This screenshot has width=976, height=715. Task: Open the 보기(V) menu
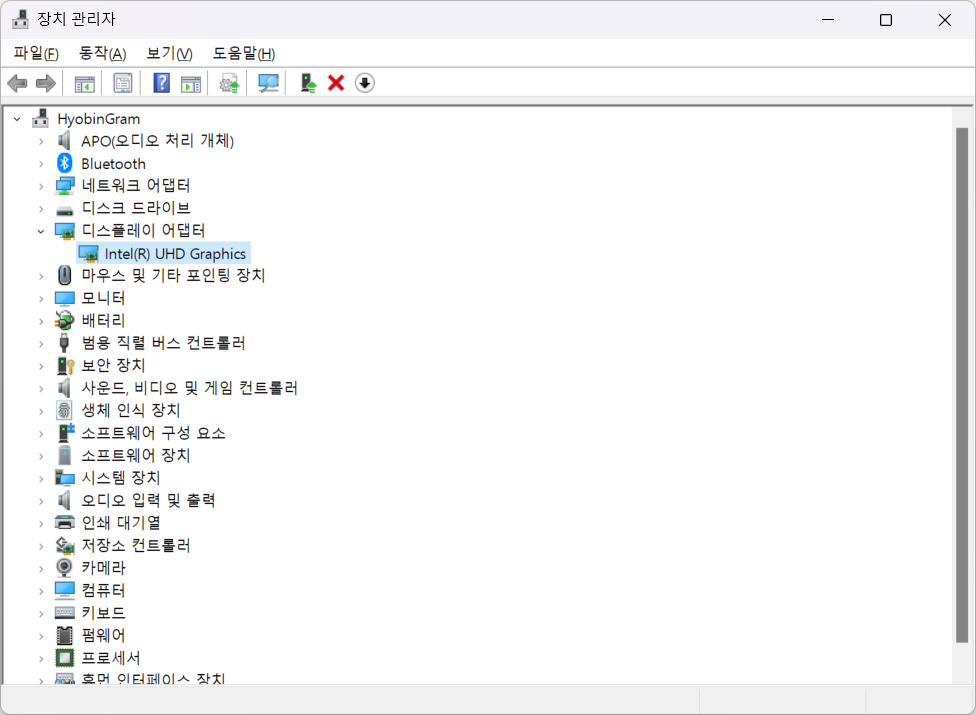[169, 54]
